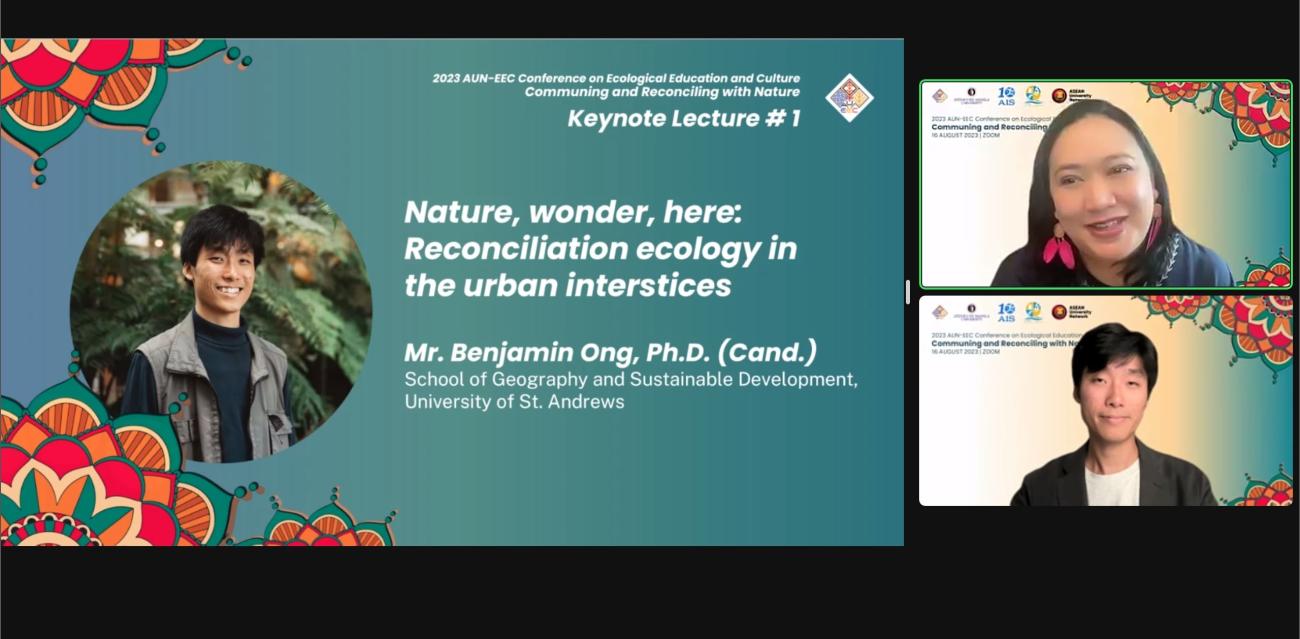Click the conference diamond logo on the slide
Viewport: 1300px width, 639px height.
click(849, 97)
